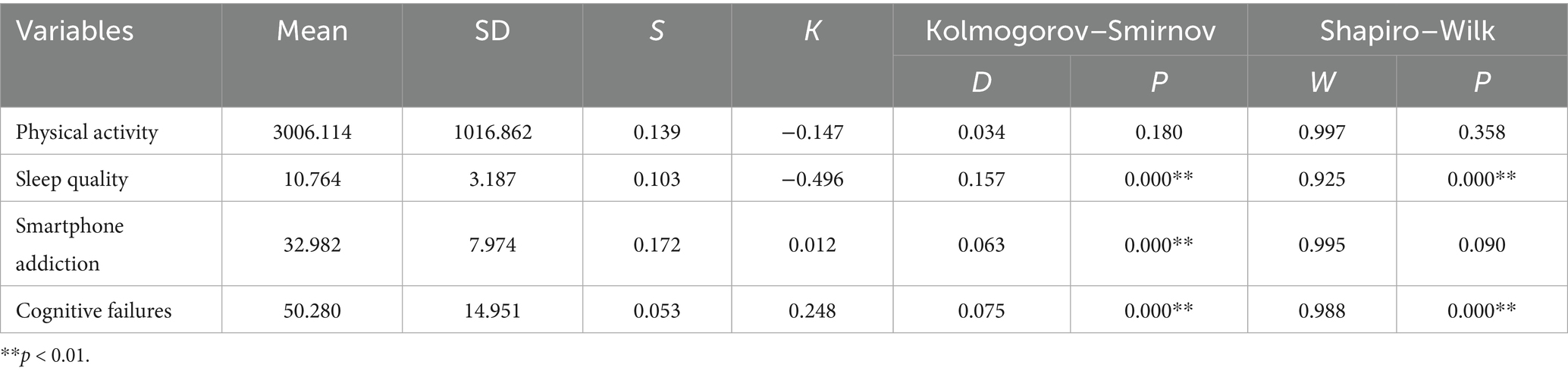The width and height of the screenshot is (1568, 374).
Task: Click the Variables column header
Action: pos(74,31)
